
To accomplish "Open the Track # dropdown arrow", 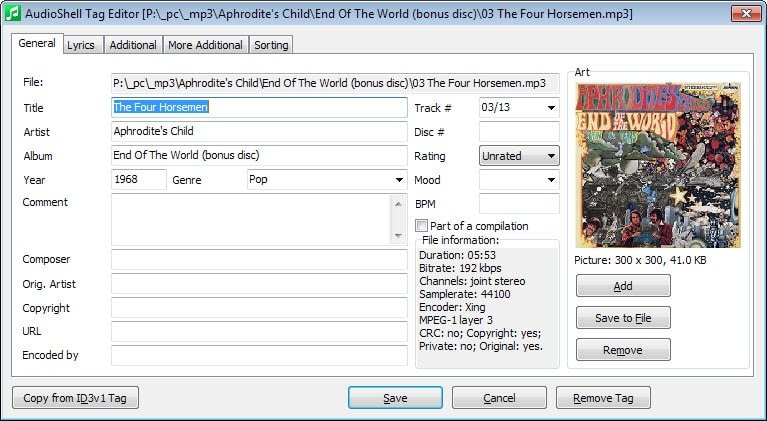I will (551, 108).
